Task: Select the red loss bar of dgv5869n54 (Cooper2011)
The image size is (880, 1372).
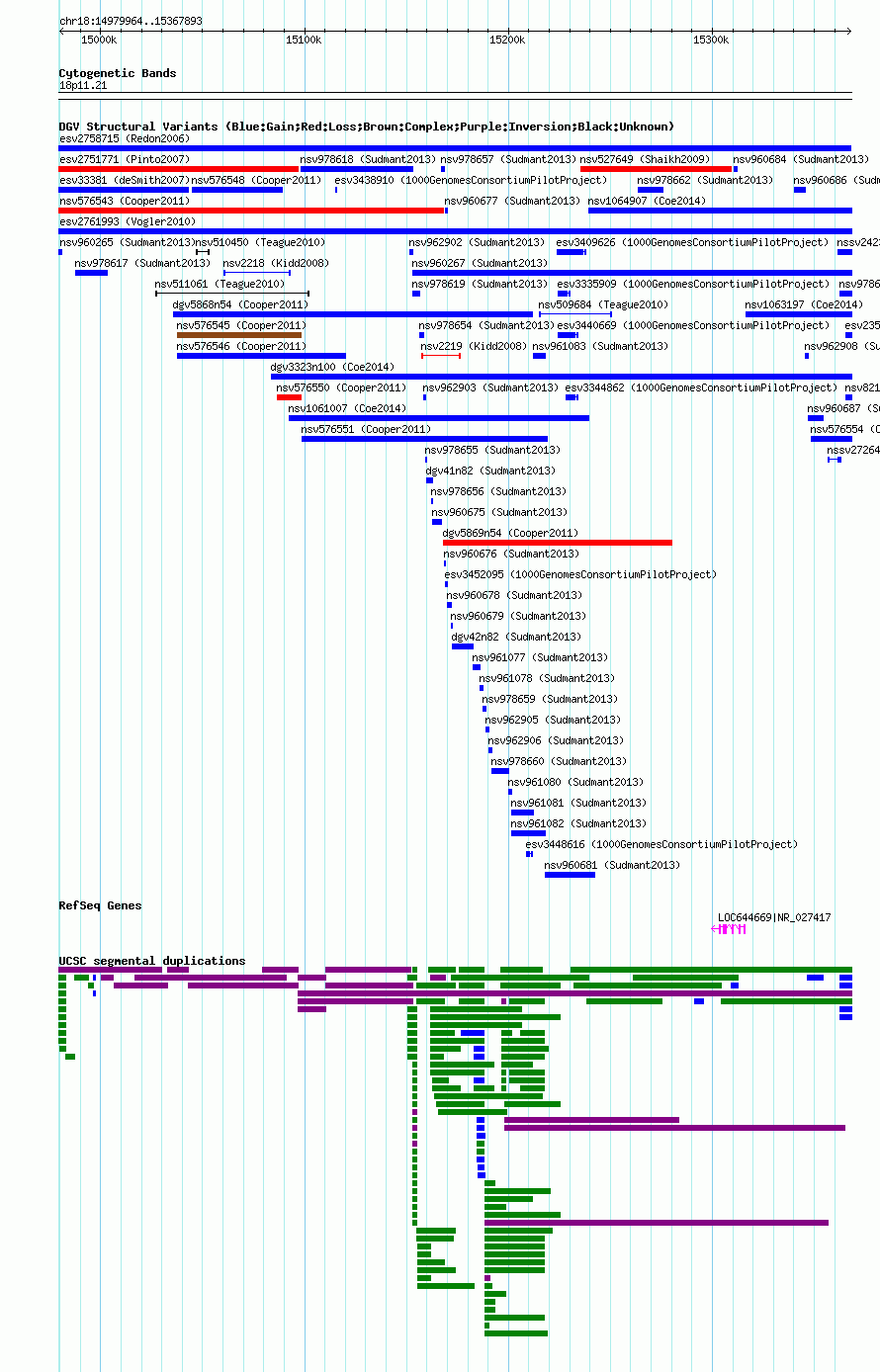Action: (558, 543)
